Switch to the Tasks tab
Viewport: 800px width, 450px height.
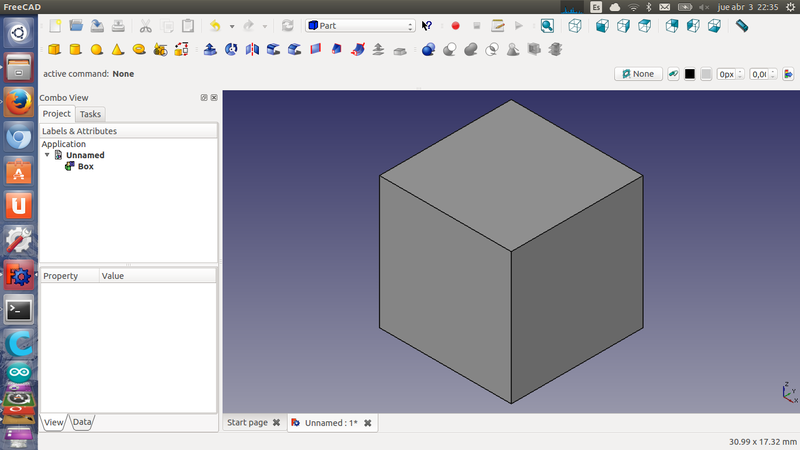coord(90,114)
